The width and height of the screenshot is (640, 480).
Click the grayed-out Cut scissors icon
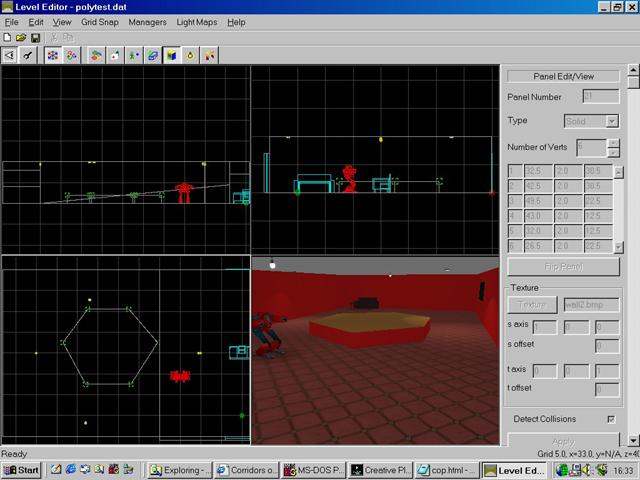click(x=54, y=38)
